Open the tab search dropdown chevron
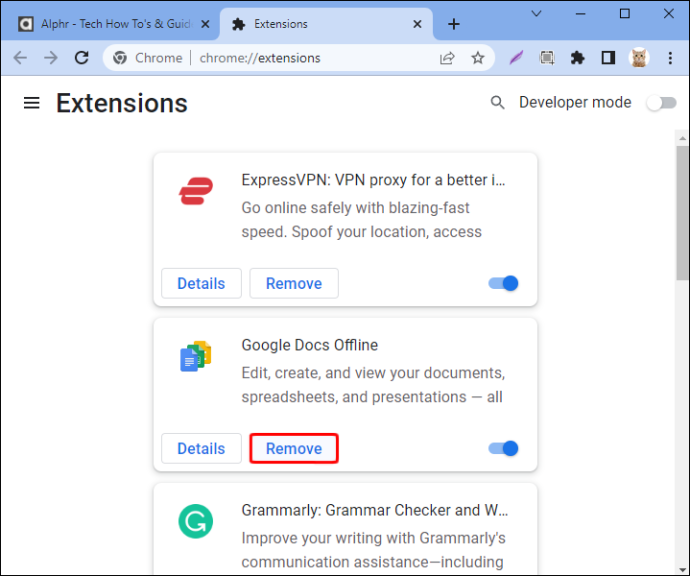690x576 pixels. (x=536, y=14)
